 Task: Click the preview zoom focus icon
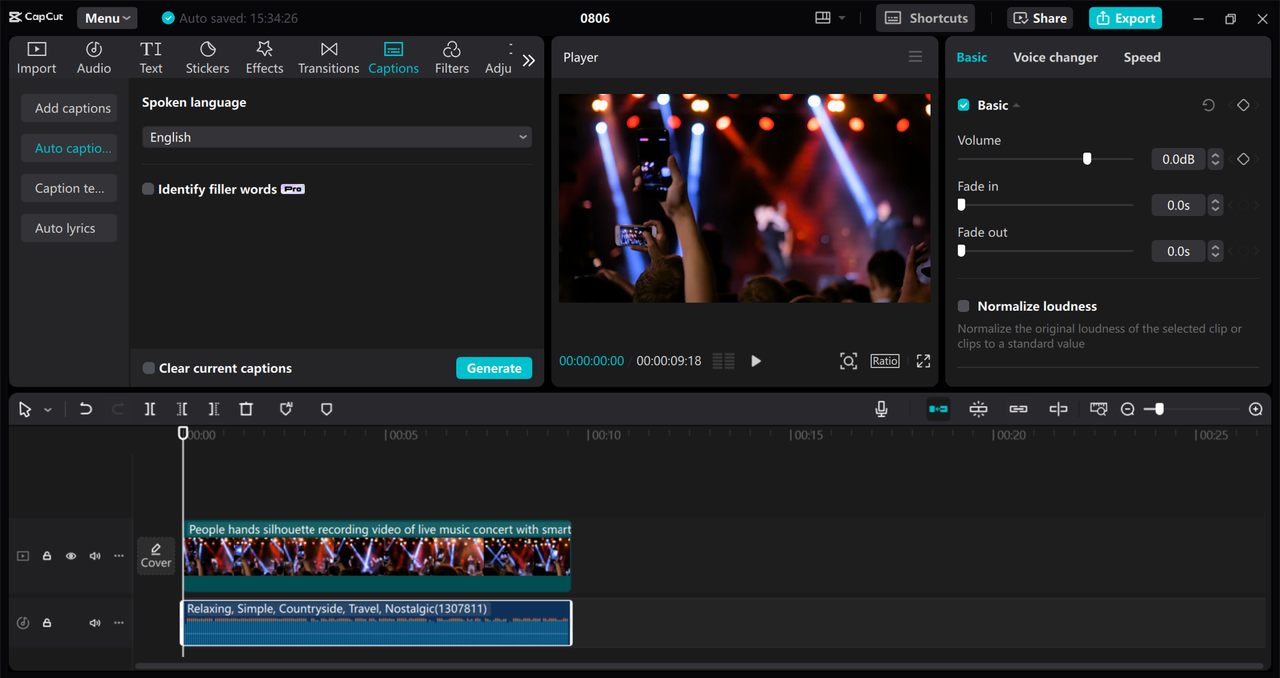pos(848,361)
